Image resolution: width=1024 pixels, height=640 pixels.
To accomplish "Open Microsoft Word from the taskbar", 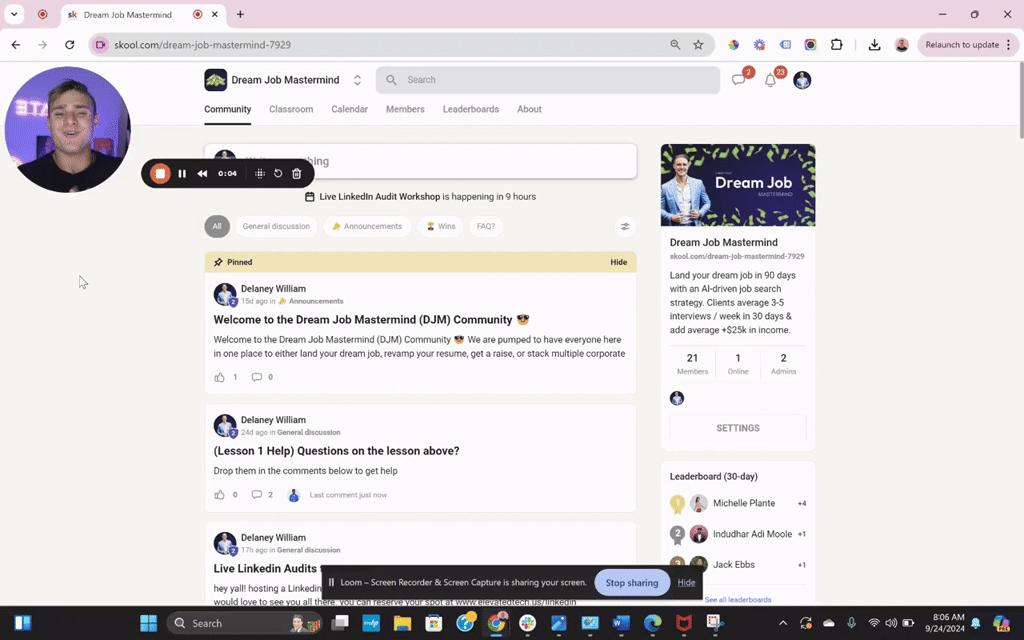I will (621, 623).
